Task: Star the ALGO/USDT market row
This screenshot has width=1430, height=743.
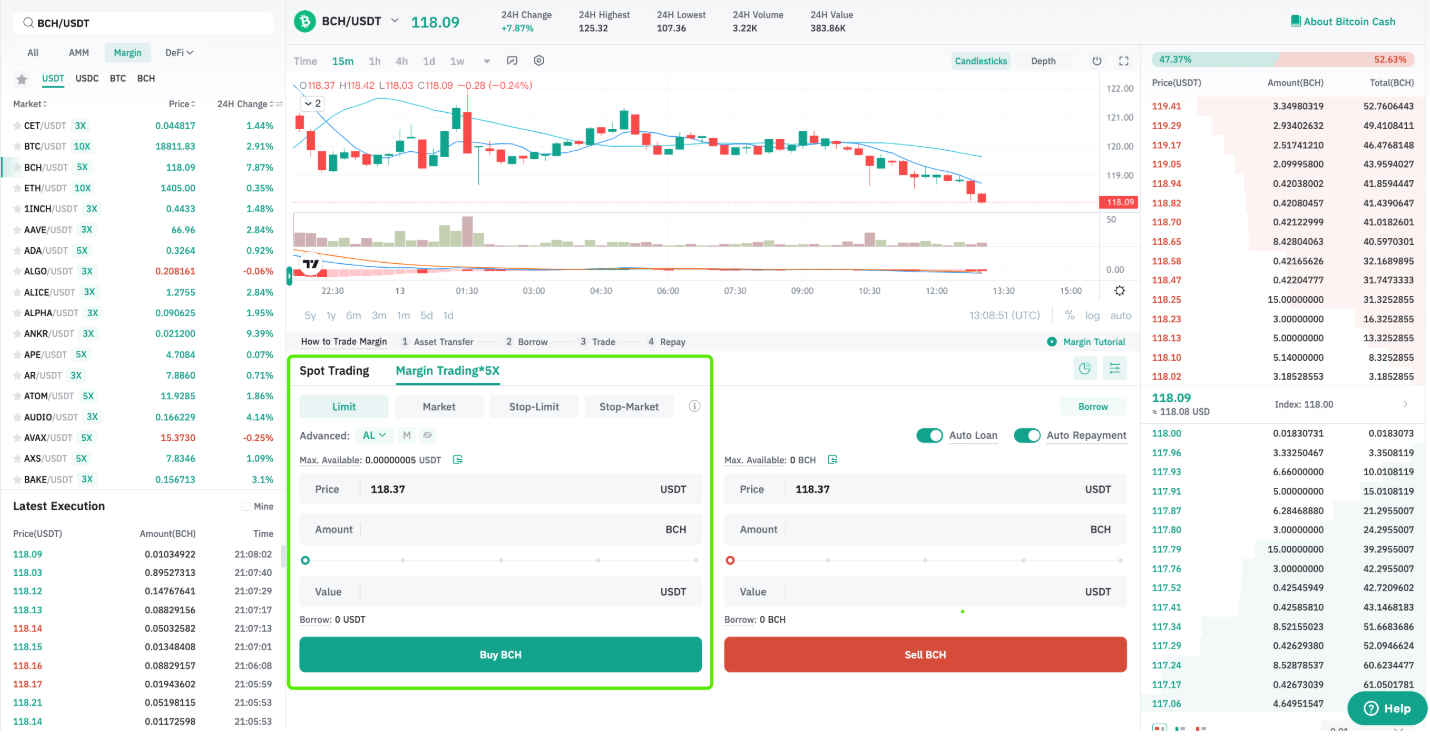Action: coord(17,271)
